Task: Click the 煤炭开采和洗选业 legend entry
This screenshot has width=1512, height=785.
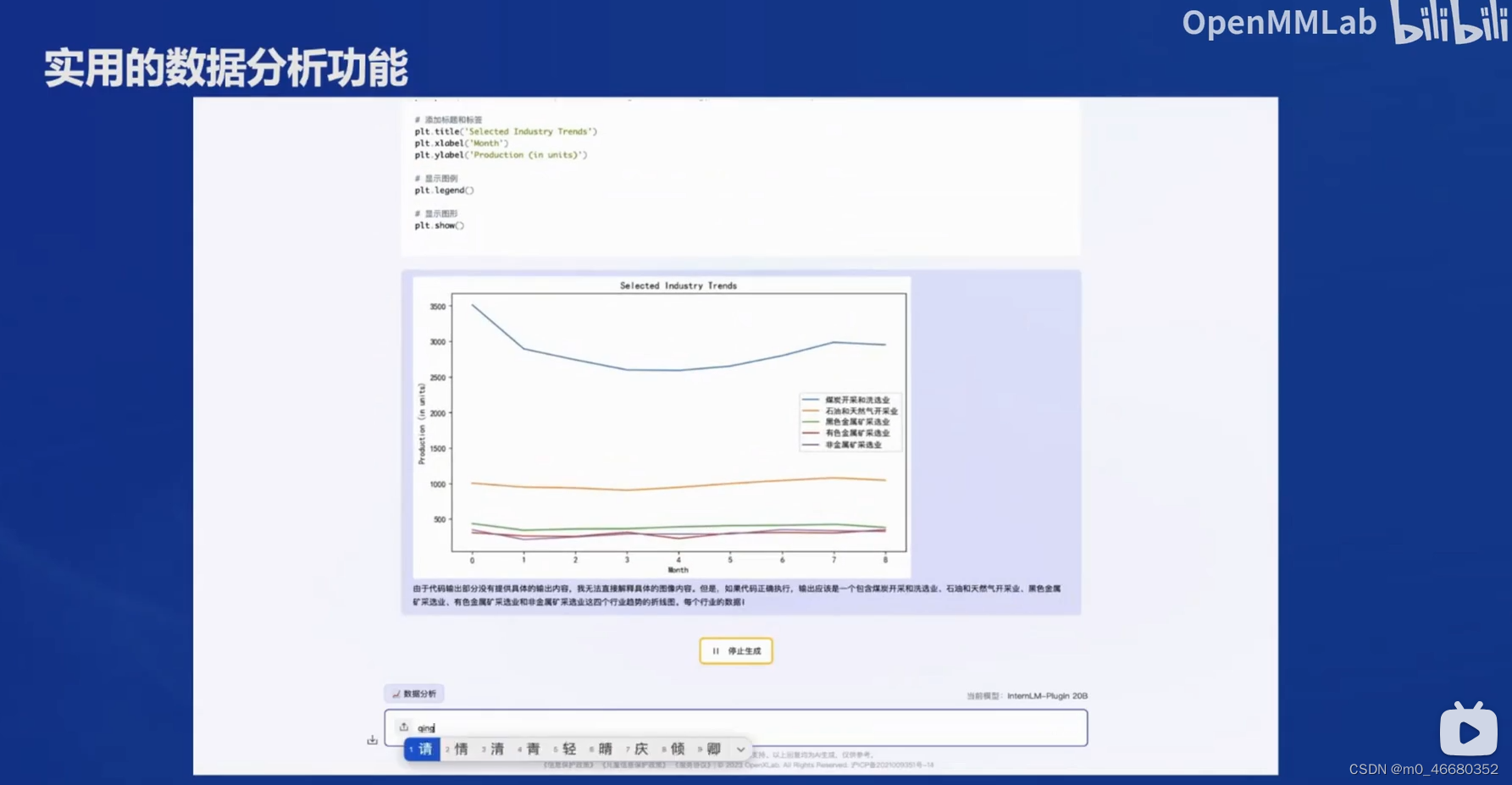Action: 845,400
